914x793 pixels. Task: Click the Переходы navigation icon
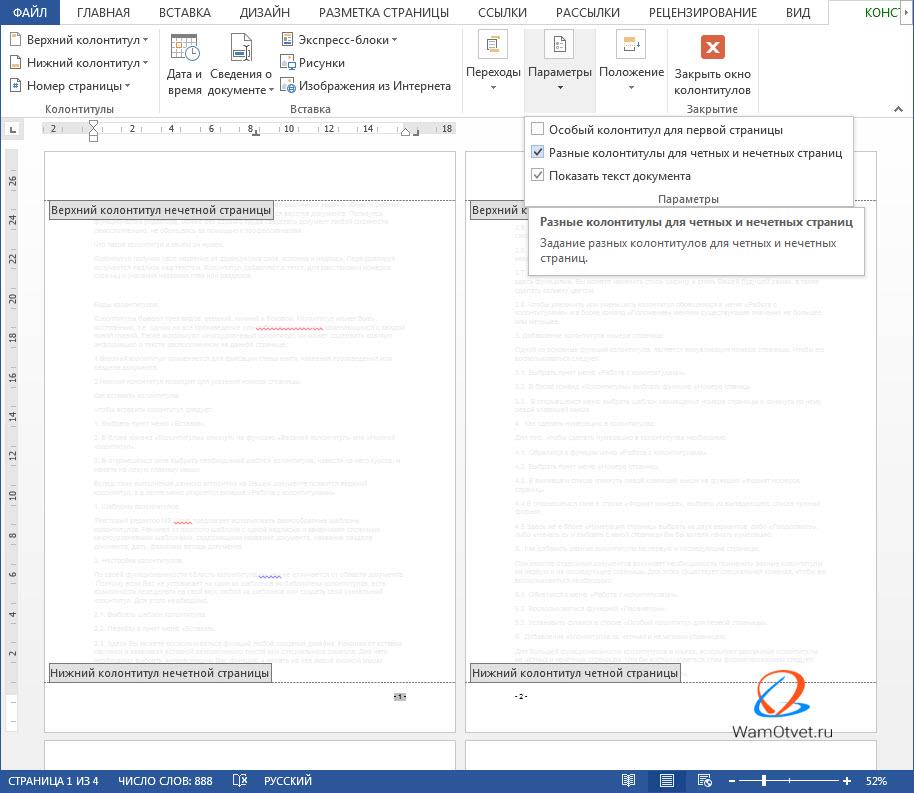493,45
